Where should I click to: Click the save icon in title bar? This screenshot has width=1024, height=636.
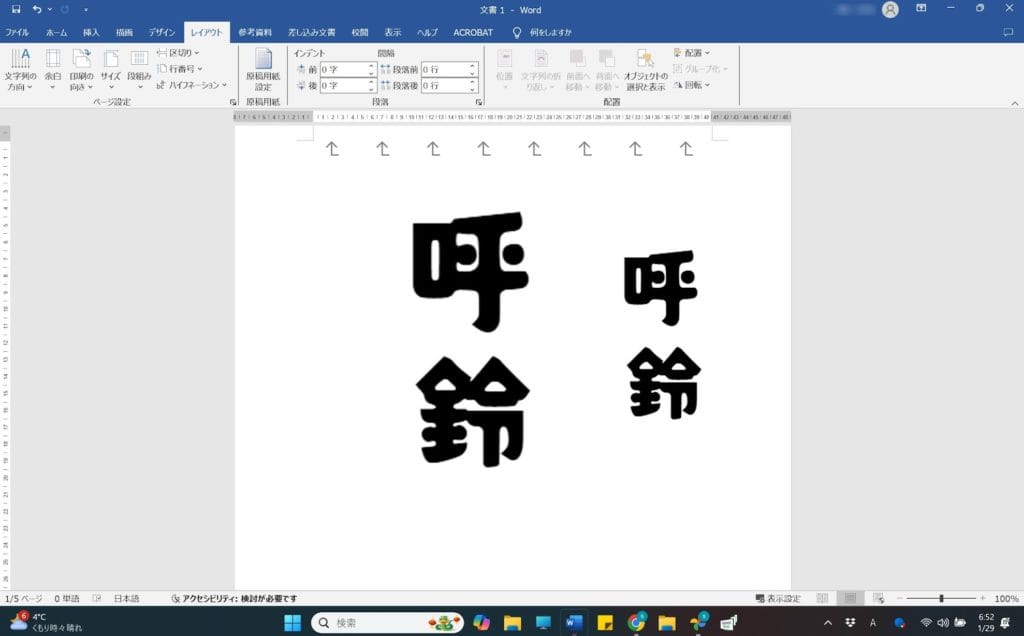15,9
